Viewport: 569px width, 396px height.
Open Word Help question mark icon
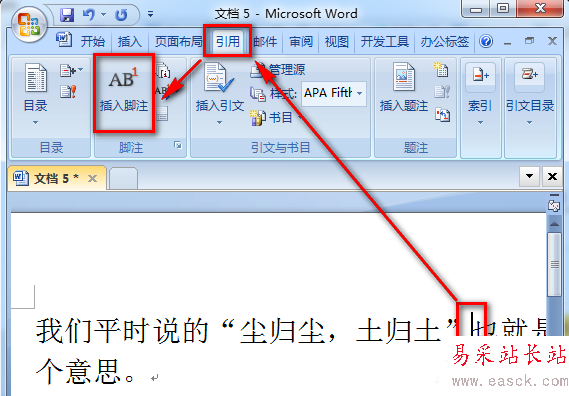(486, 41)
